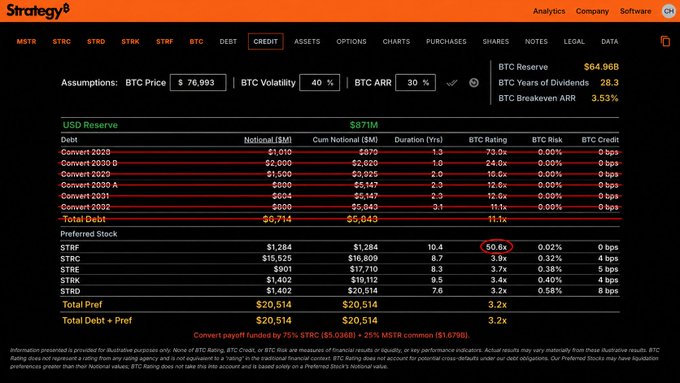Image resolution: width=680 pixels, height=383 pixels.
Task: Click the Total Pref row label
Action: click(x=82, y=304)
